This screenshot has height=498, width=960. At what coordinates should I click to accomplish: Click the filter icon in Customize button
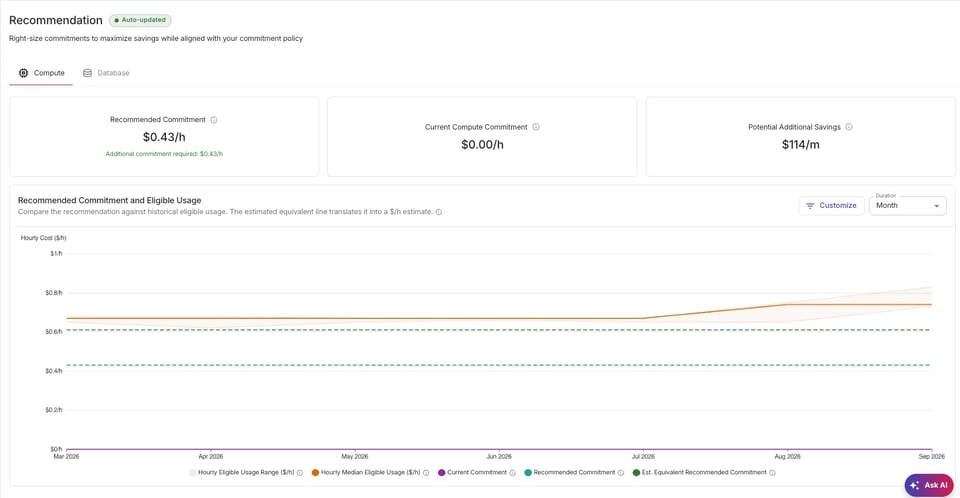[810, 206]
